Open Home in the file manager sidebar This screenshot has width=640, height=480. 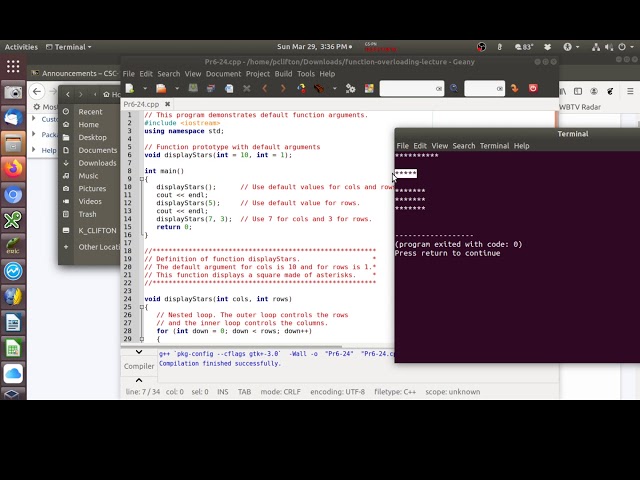(x=88, y=124)
